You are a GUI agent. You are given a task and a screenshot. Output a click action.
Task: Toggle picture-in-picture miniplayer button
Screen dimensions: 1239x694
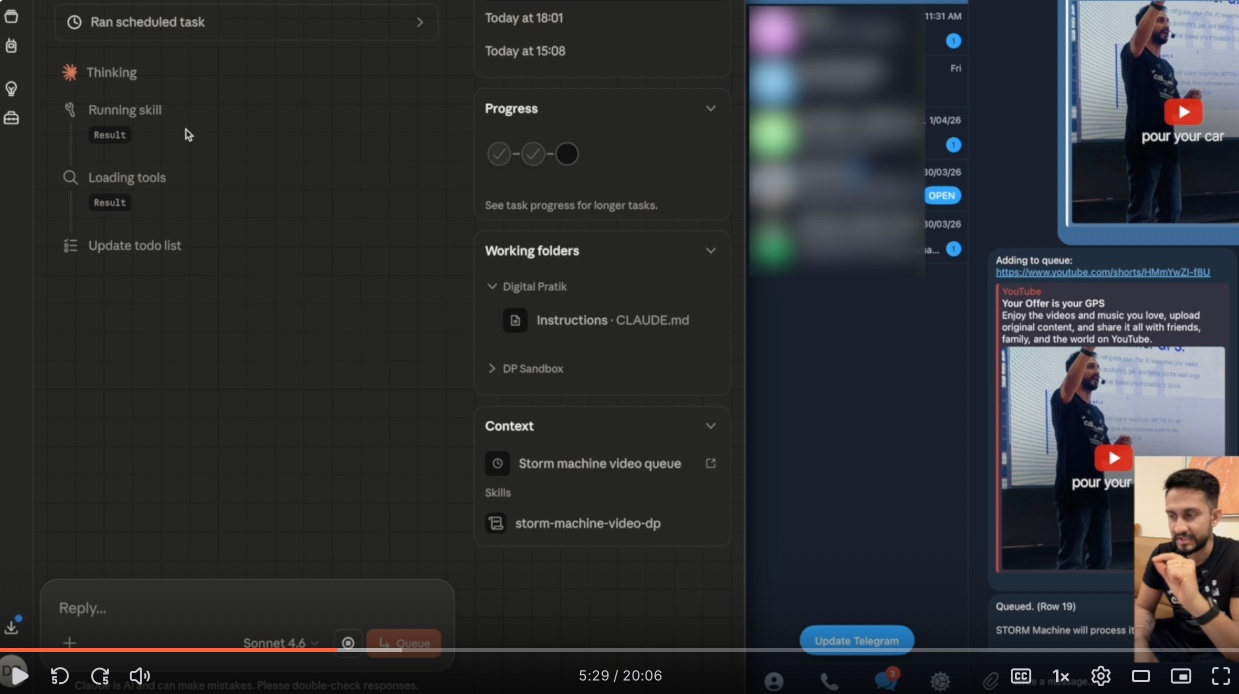pos(1181,676)
